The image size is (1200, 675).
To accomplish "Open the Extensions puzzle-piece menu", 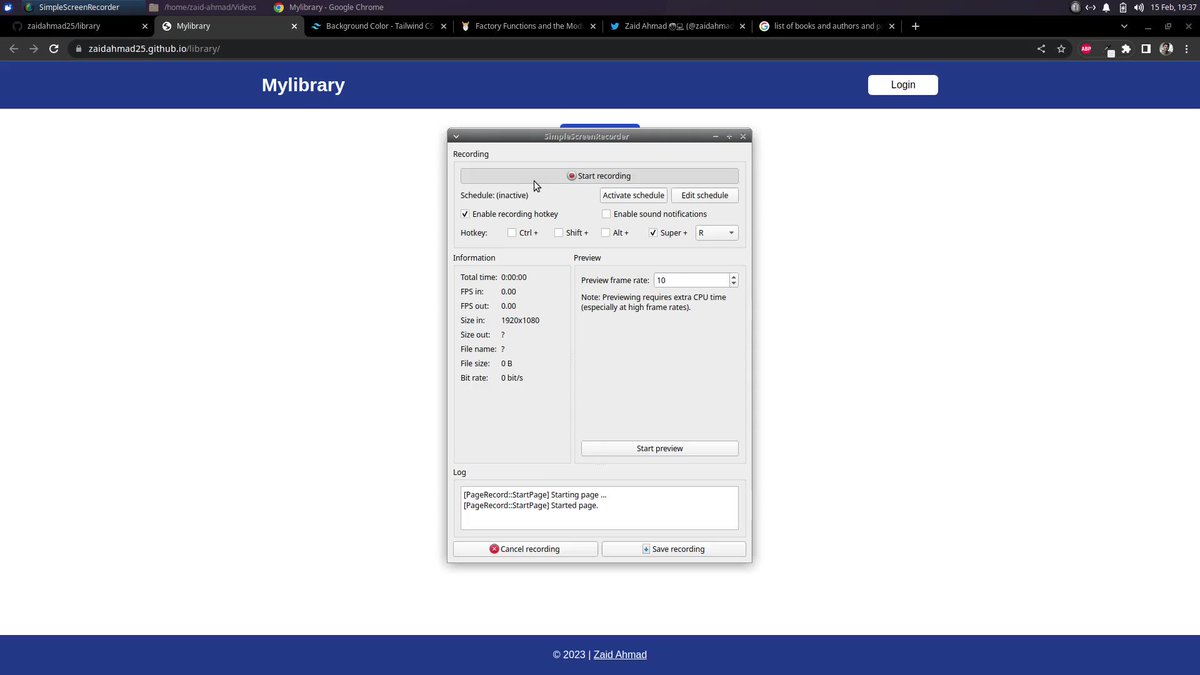I will click(x=1127, y=48).
